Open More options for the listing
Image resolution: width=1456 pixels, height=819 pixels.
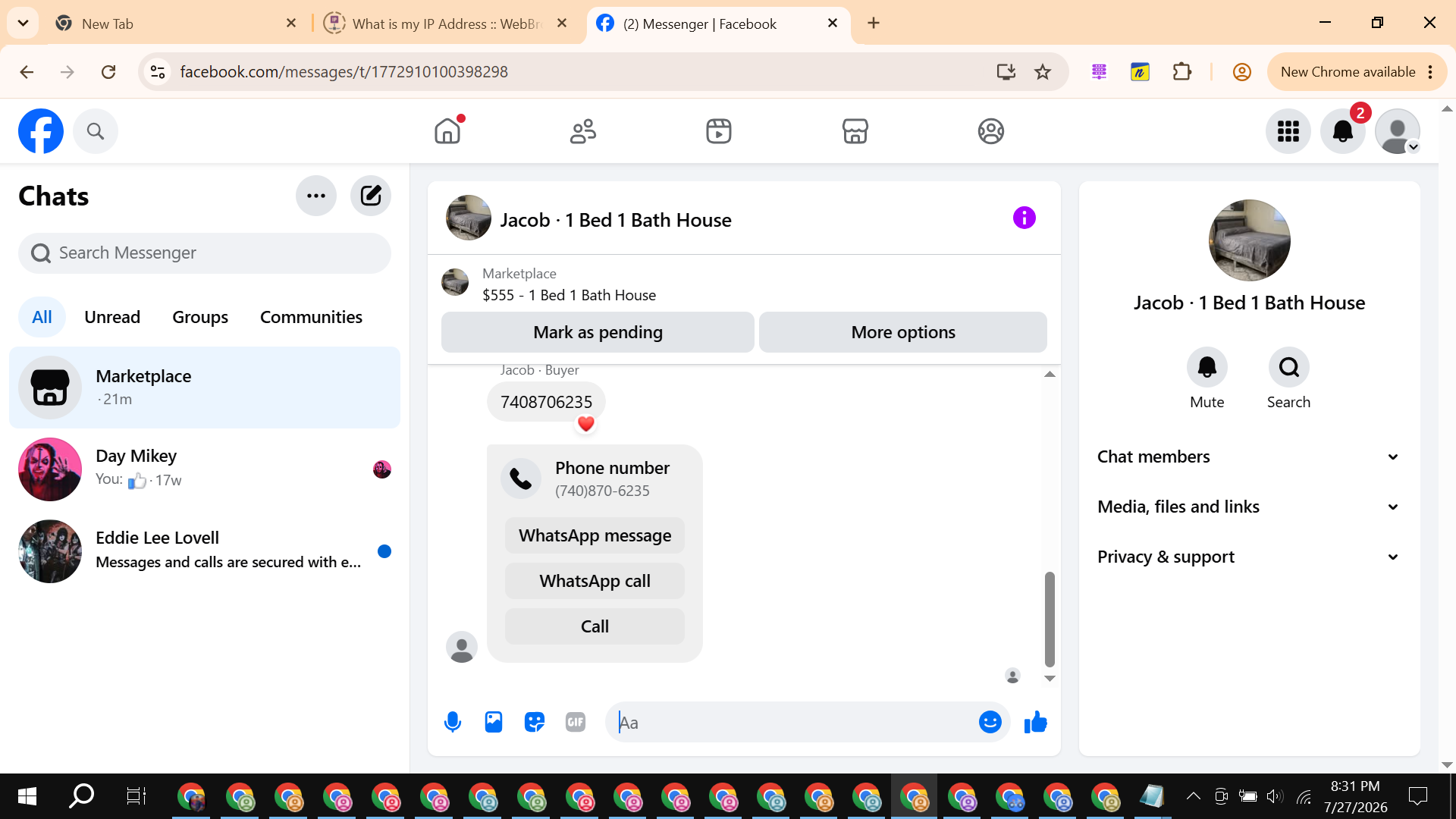[x=903, y=332]
